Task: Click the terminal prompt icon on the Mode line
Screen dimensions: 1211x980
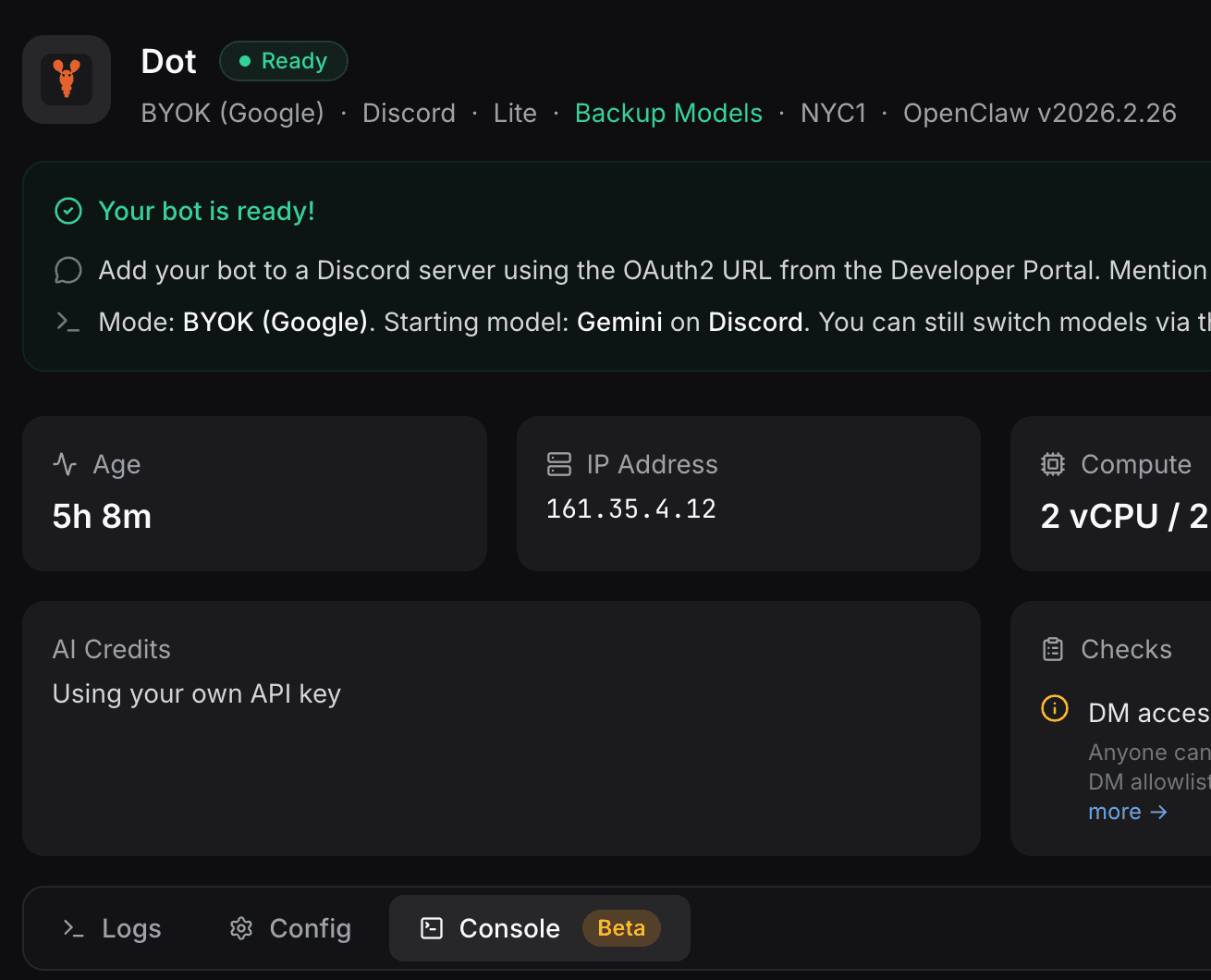Action: [x=66, y=322]
